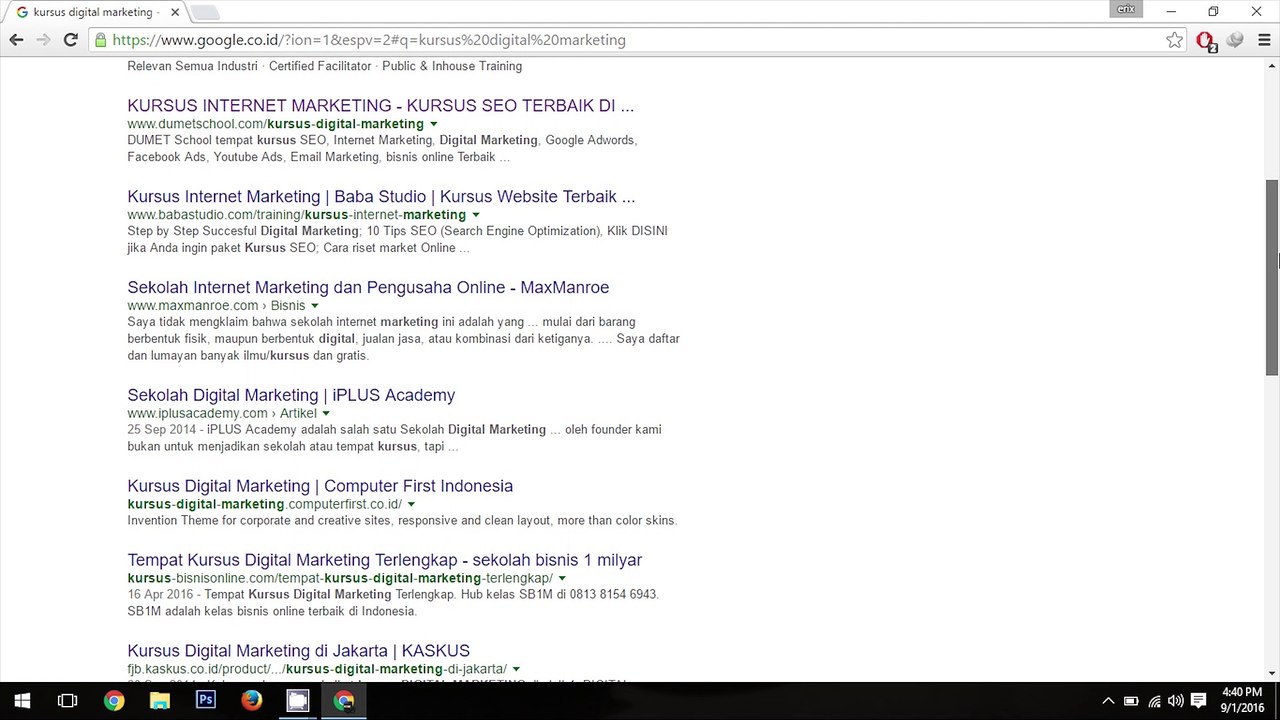Click the '25 Sep 2014' date snippet
The width and height of the screenshot is (1280, 720).
click(162, 430)
